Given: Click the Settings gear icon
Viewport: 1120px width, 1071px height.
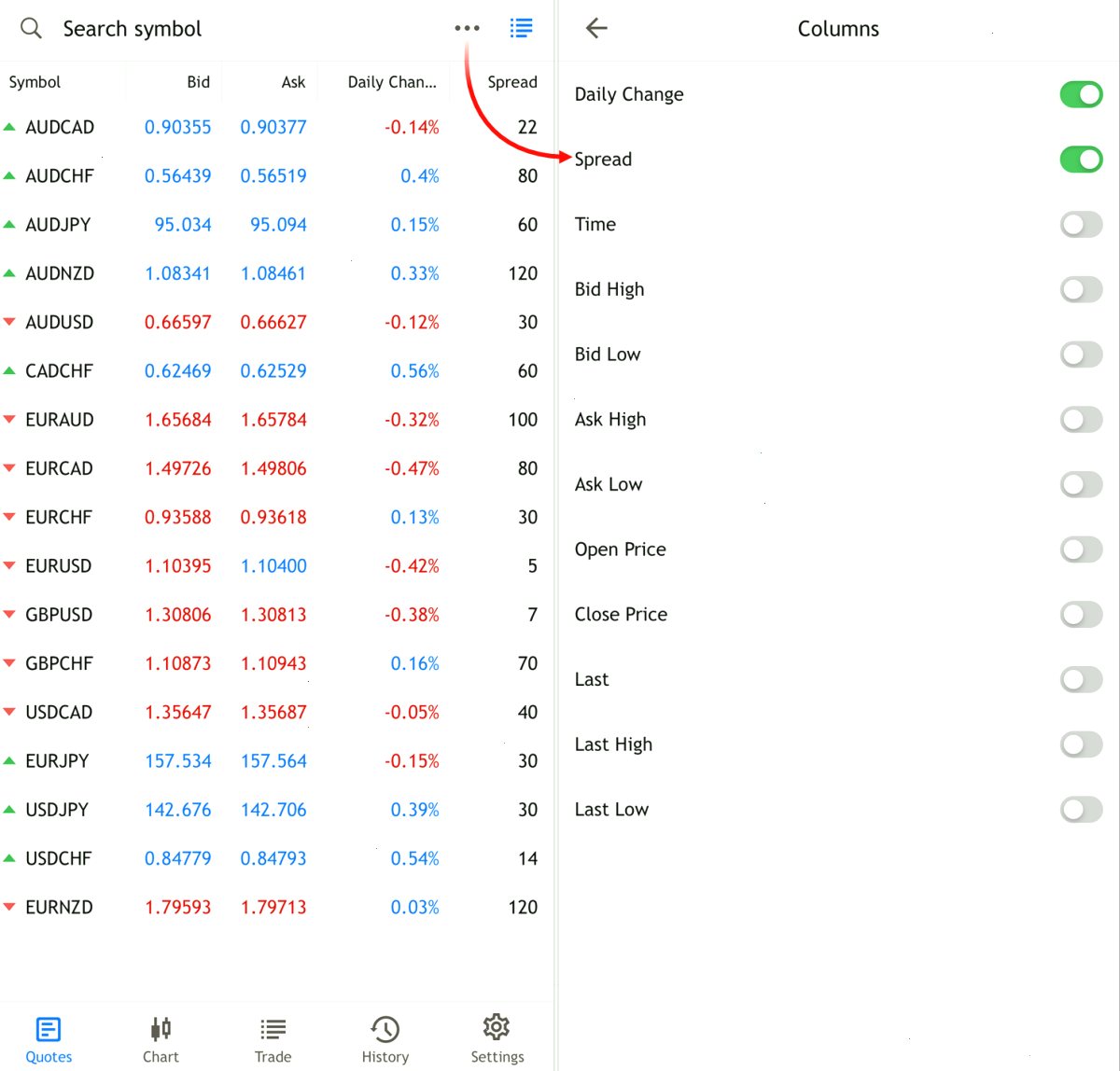Looking at the screenshot, I should [497, 1027].
